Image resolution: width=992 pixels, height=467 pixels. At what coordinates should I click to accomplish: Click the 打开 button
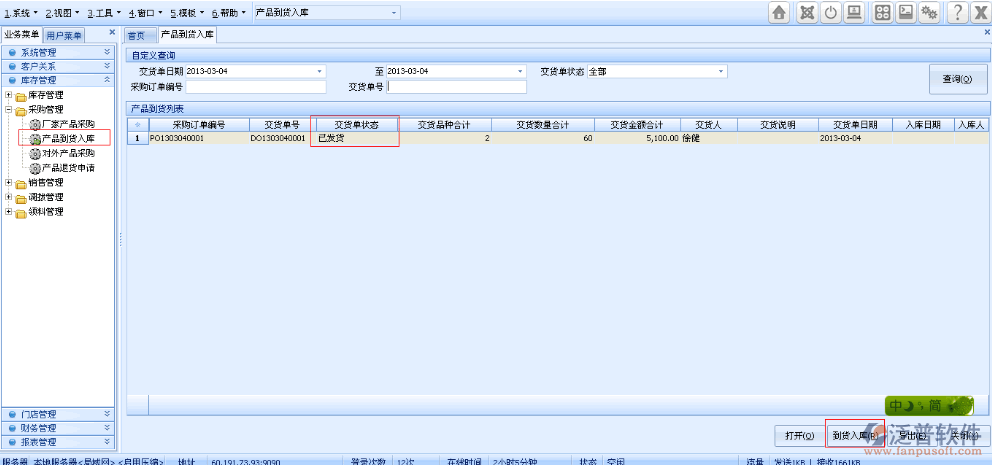click(x=799, y=435)
